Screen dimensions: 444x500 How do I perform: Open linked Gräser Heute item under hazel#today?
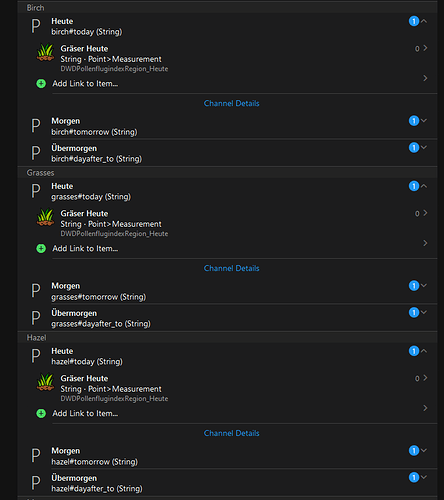(x=232, y=388)
